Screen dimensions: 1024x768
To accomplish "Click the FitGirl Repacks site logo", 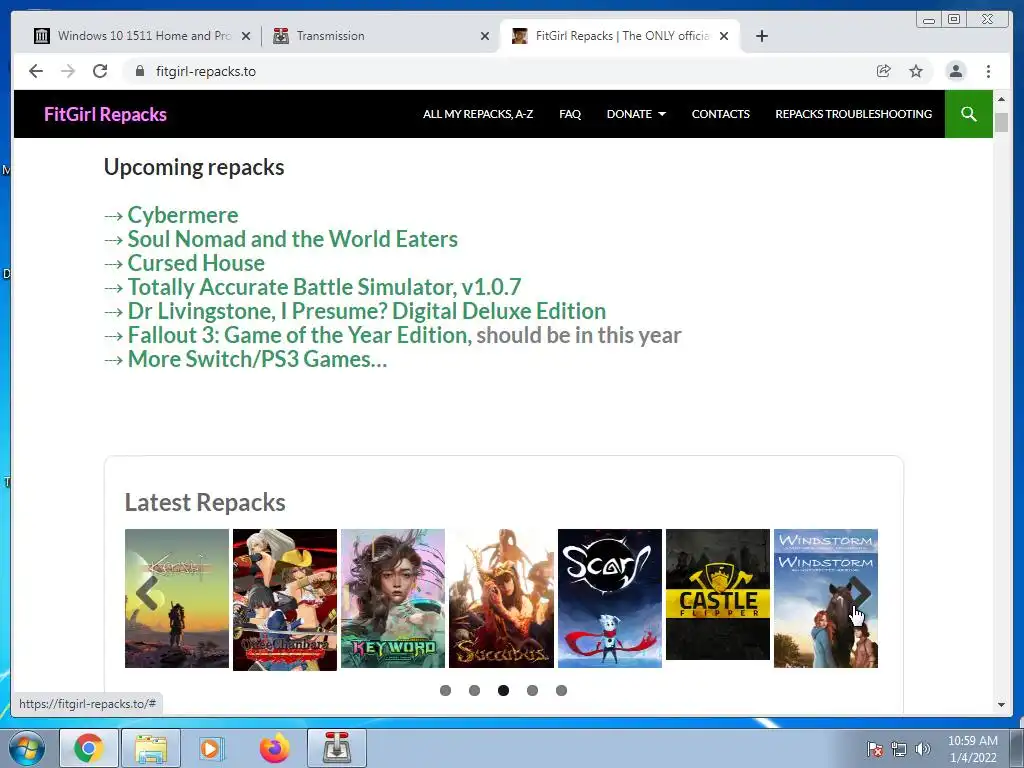I will click(105, 114).
